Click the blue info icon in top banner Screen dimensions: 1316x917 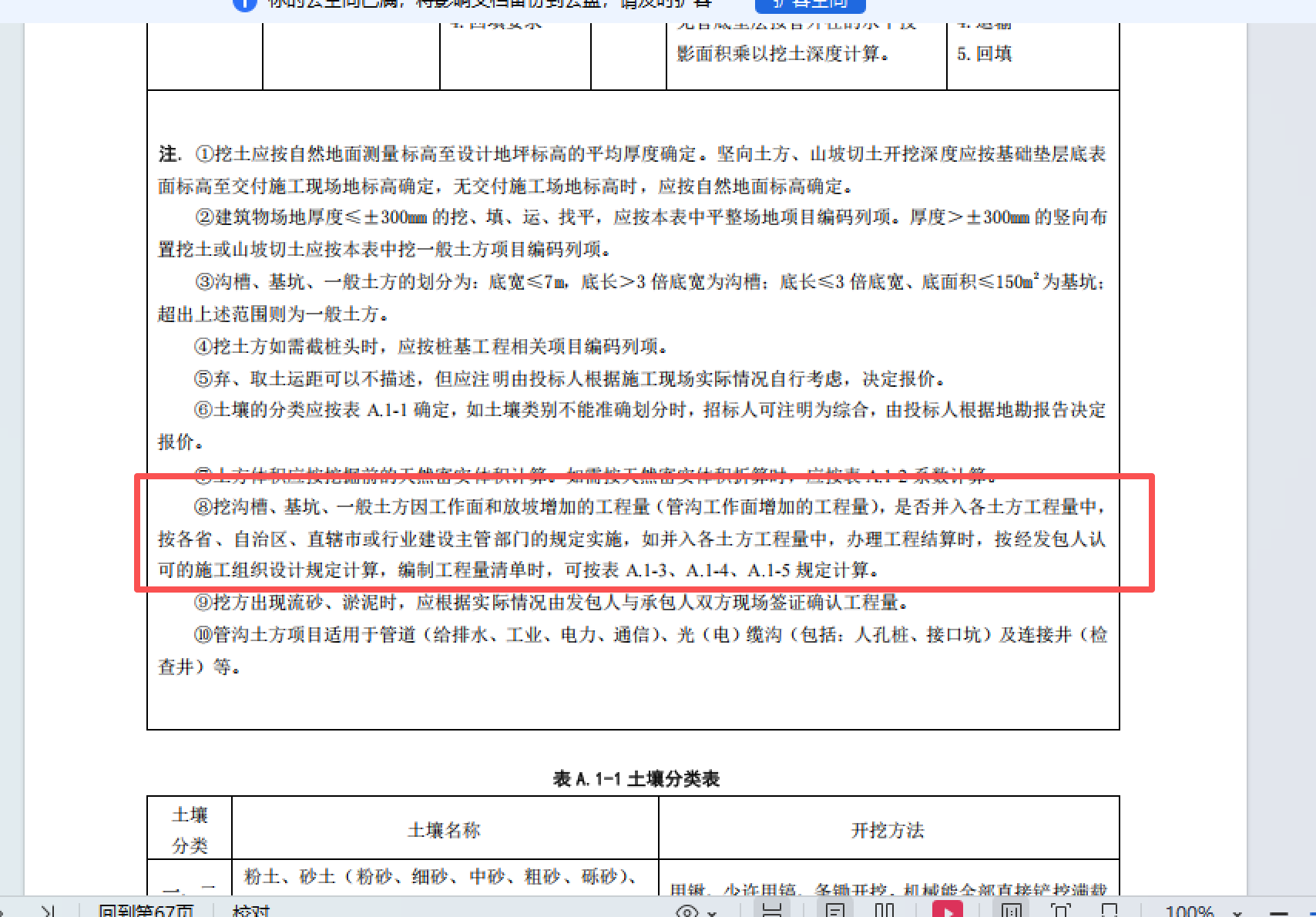pos(245,4)
